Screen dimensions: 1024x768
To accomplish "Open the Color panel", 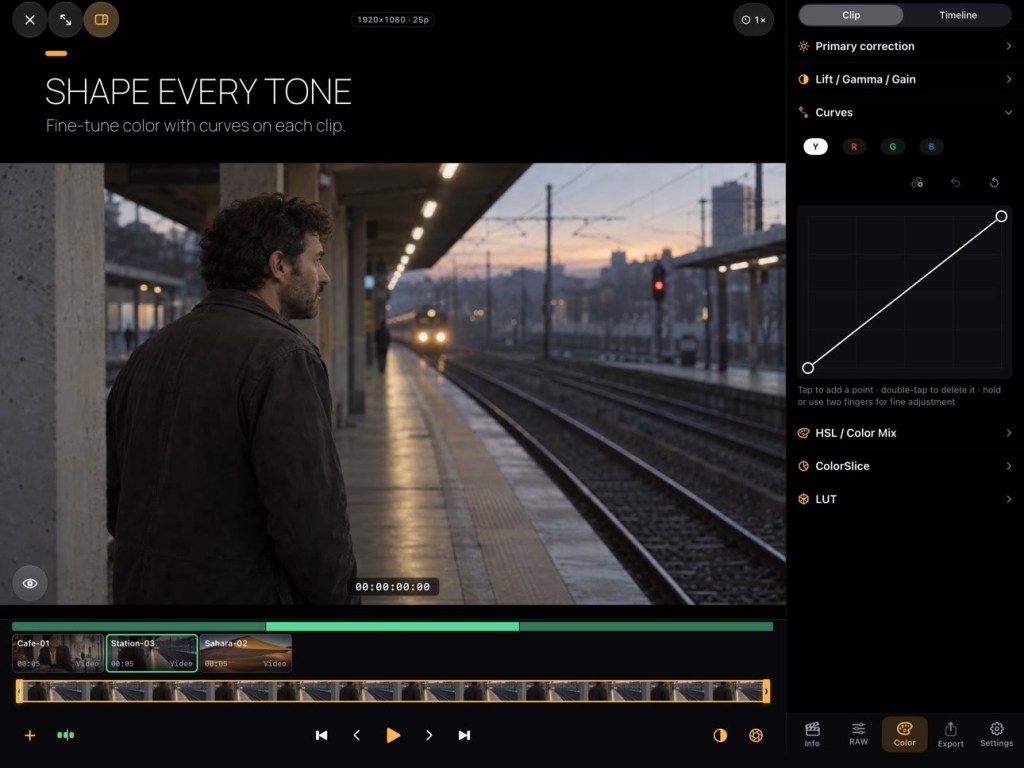I will click(x=904, y=734).
